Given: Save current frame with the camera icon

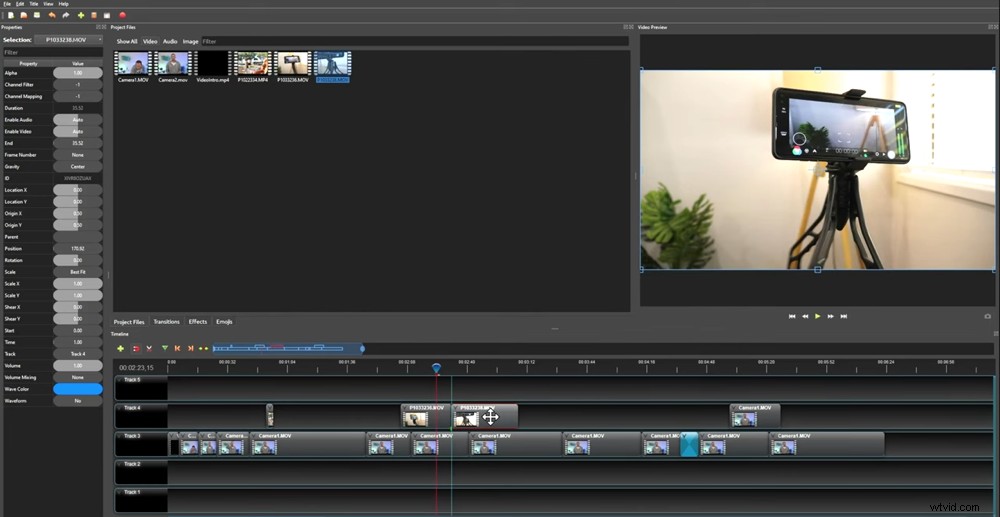Looking at the screenshot, I should [988, 316].
